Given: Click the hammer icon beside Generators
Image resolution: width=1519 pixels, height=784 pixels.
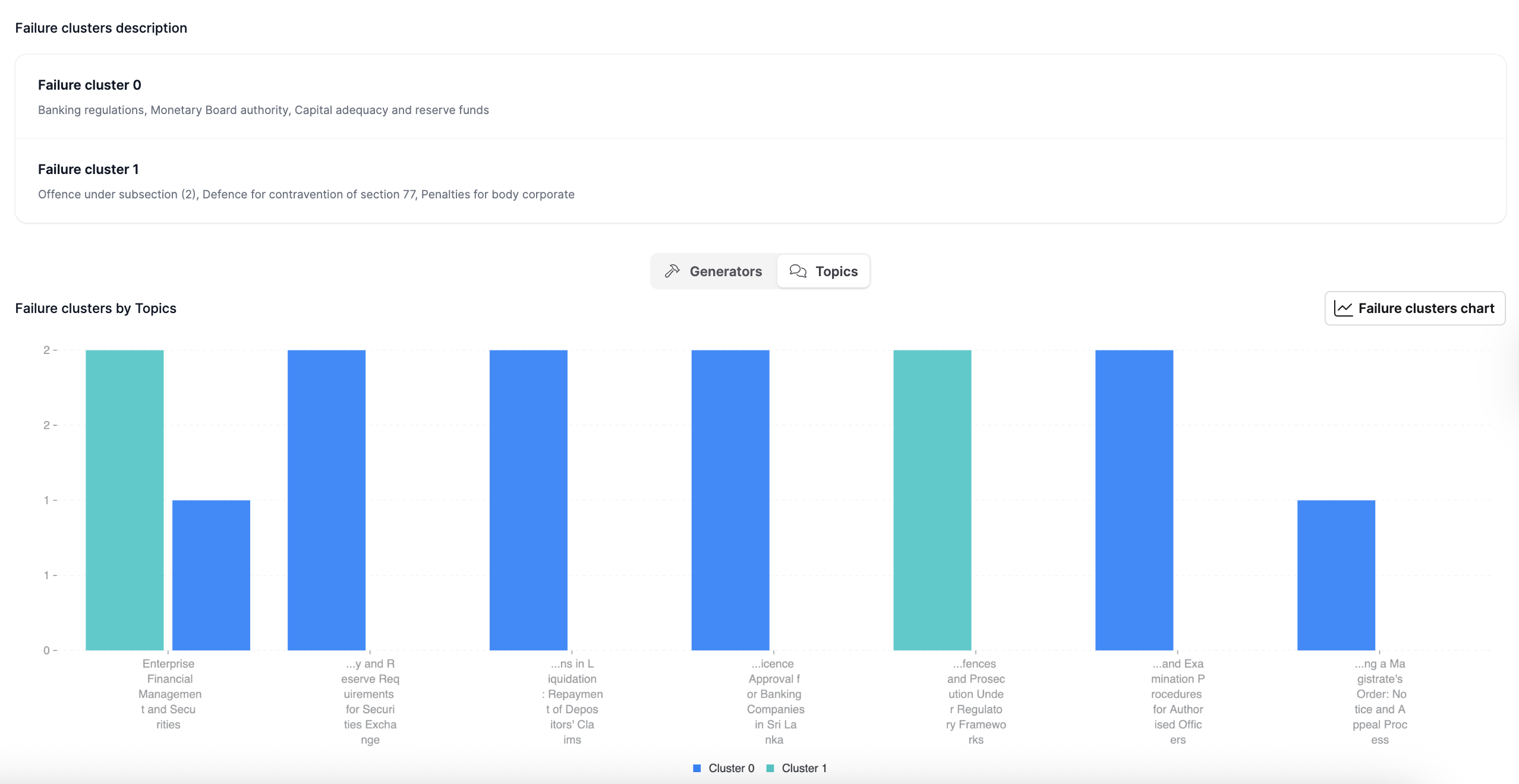Looking at the screenshot, I should point(672,271).
